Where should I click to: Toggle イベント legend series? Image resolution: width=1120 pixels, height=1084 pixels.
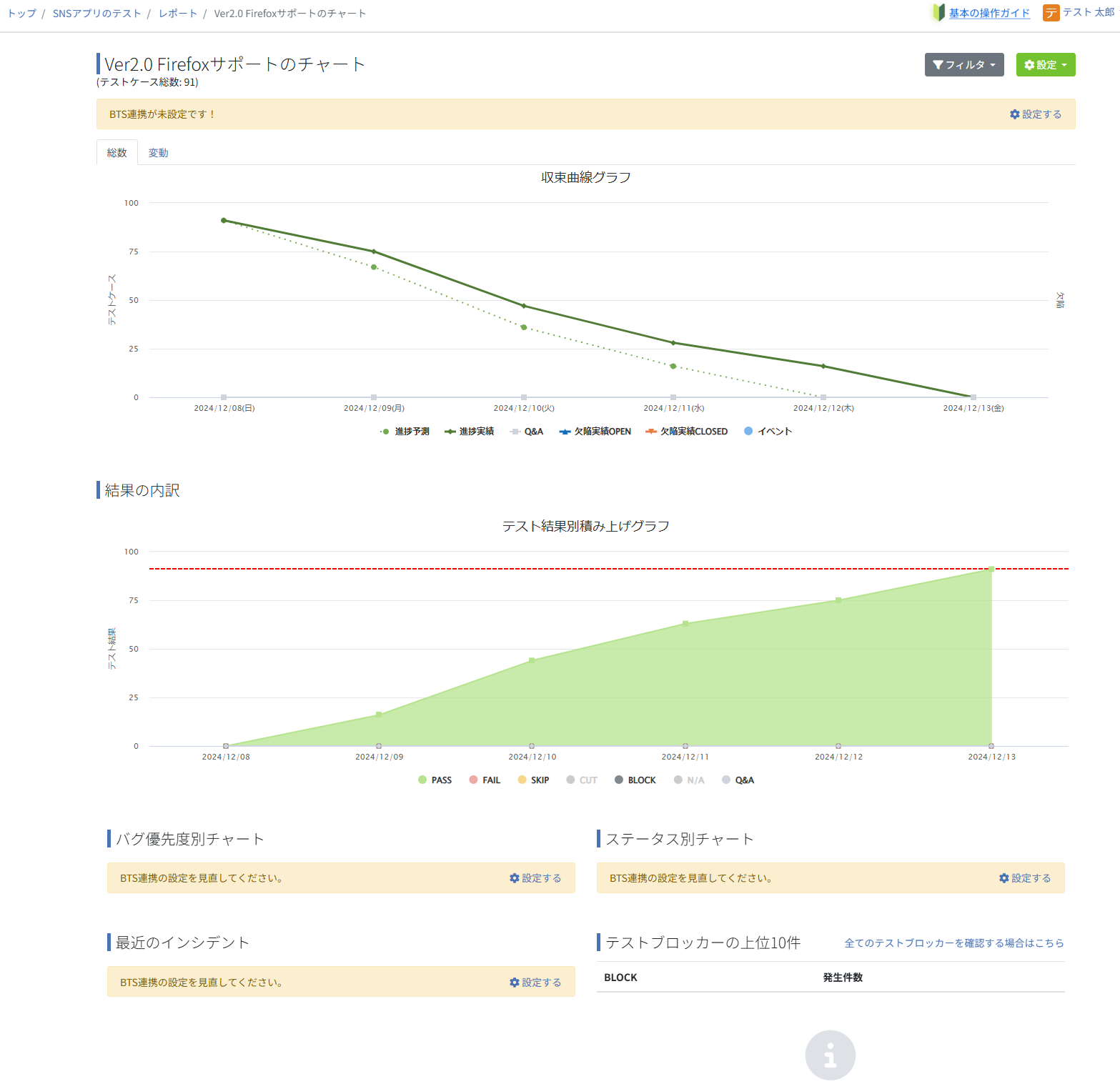tap(768, 432)
